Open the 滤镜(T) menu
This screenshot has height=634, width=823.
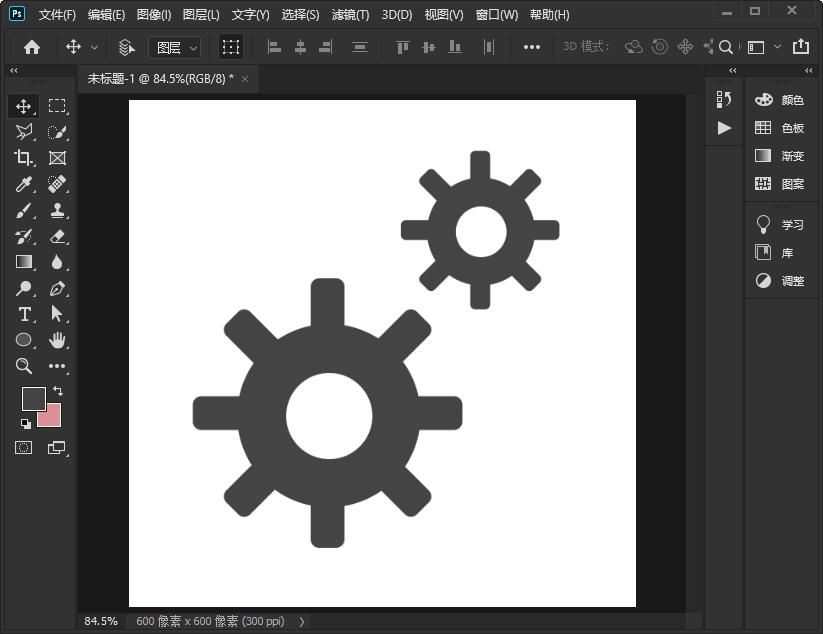pyautogui.click(x=350, y=15)
